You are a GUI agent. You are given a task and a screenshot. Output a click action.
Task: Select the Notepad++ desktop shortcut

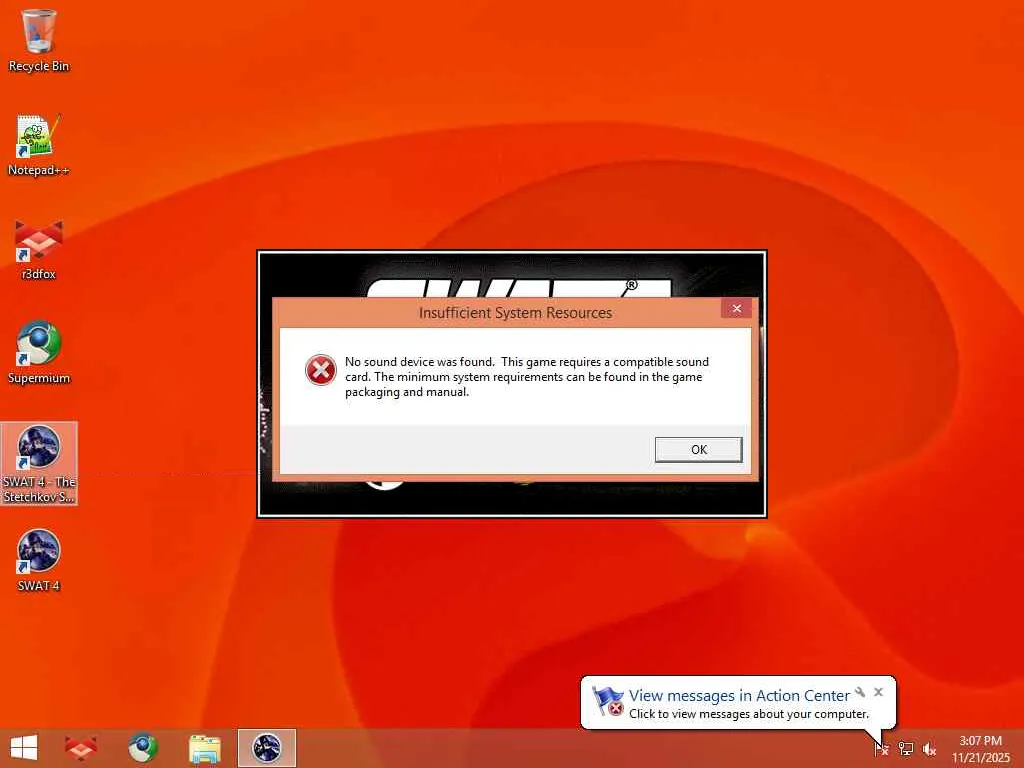39,145
